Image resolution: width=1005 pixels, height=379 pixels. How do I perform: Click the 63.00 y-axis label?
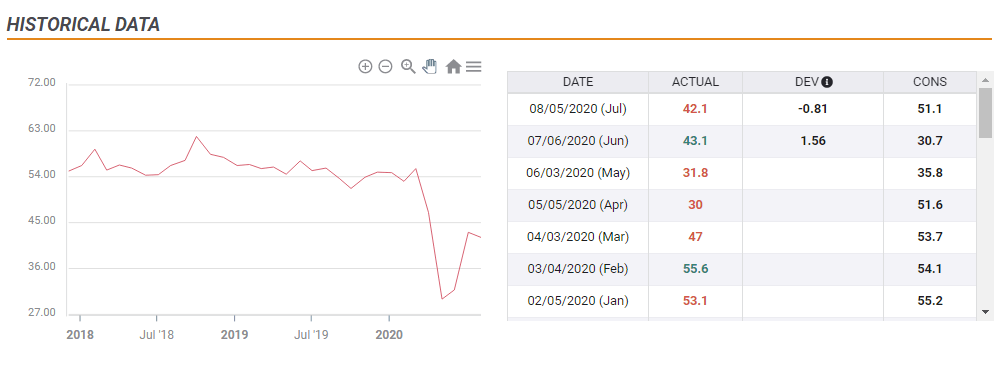(41, 129)
